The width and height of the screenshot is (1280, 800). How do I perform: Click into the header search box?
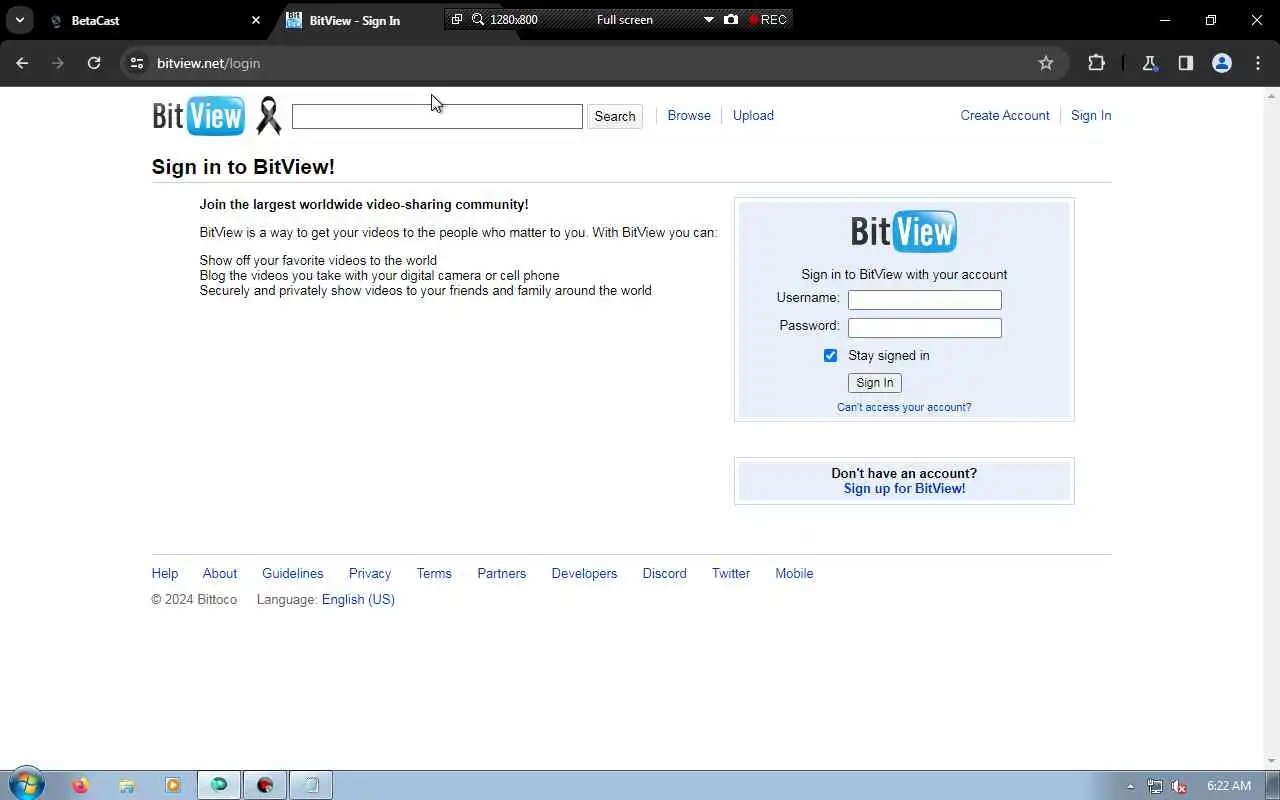pos(437,116)
